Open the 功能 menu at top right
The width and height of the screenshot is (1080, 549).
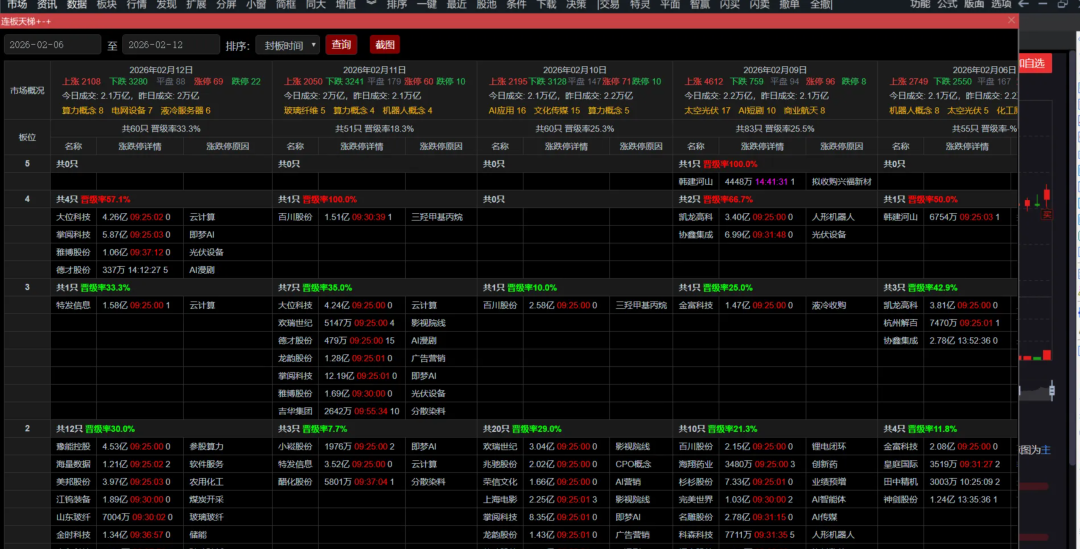coord(920,4)
